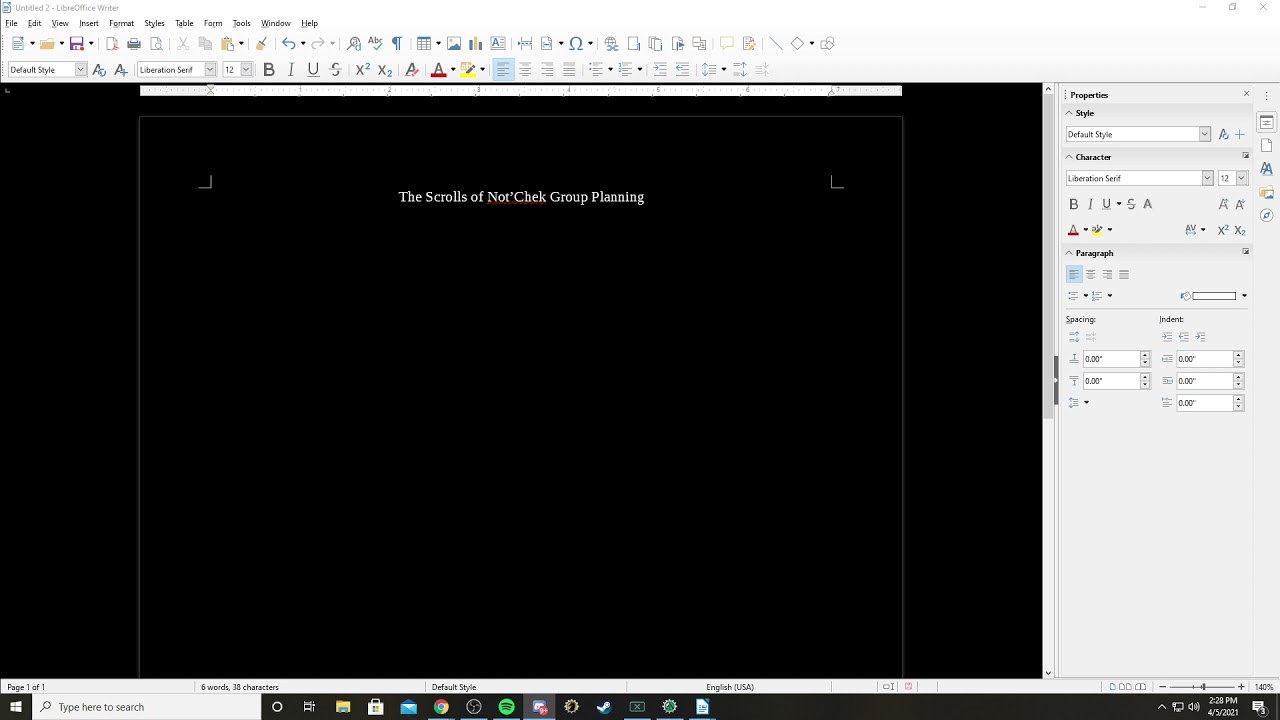Open the Table menu
This screenshot has width=1280, height=720.
(x=184, y=23)
